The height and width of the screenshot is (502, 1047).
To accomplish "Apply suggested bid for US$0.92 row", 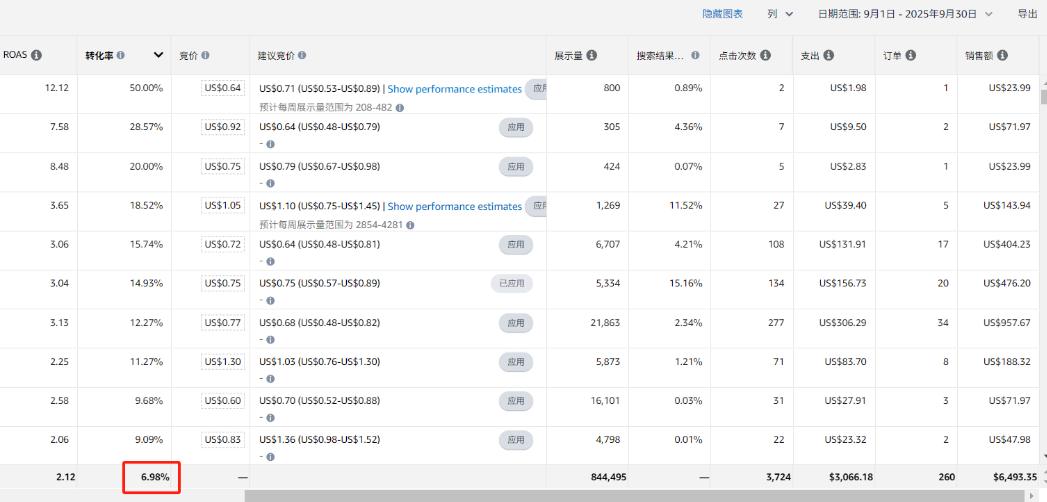I will click(515, 127).
